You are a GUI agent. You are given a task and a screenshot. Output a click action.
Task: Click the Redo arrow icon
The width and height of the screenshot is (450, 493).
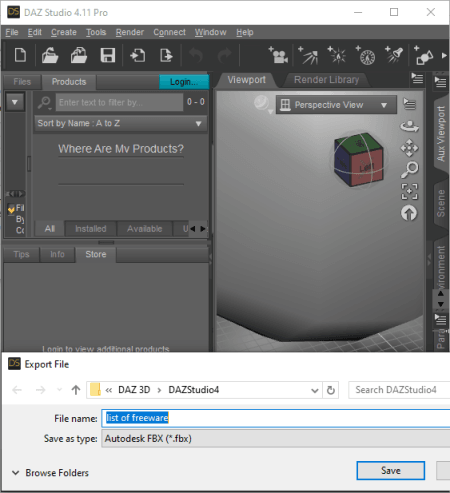click(x=224, y=55)
